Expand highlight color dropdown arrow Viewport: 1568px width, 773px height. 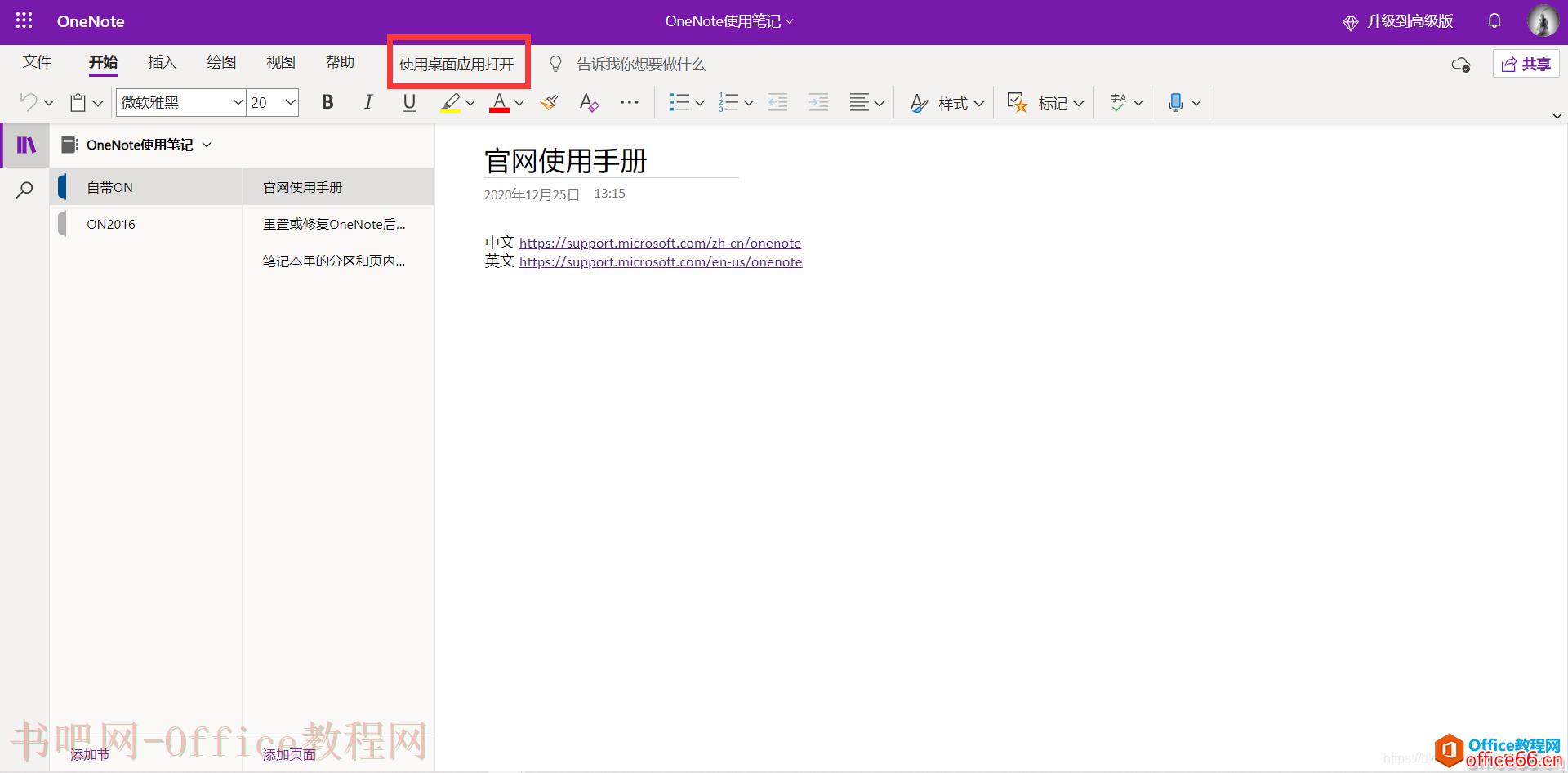[x=470, y=103]
